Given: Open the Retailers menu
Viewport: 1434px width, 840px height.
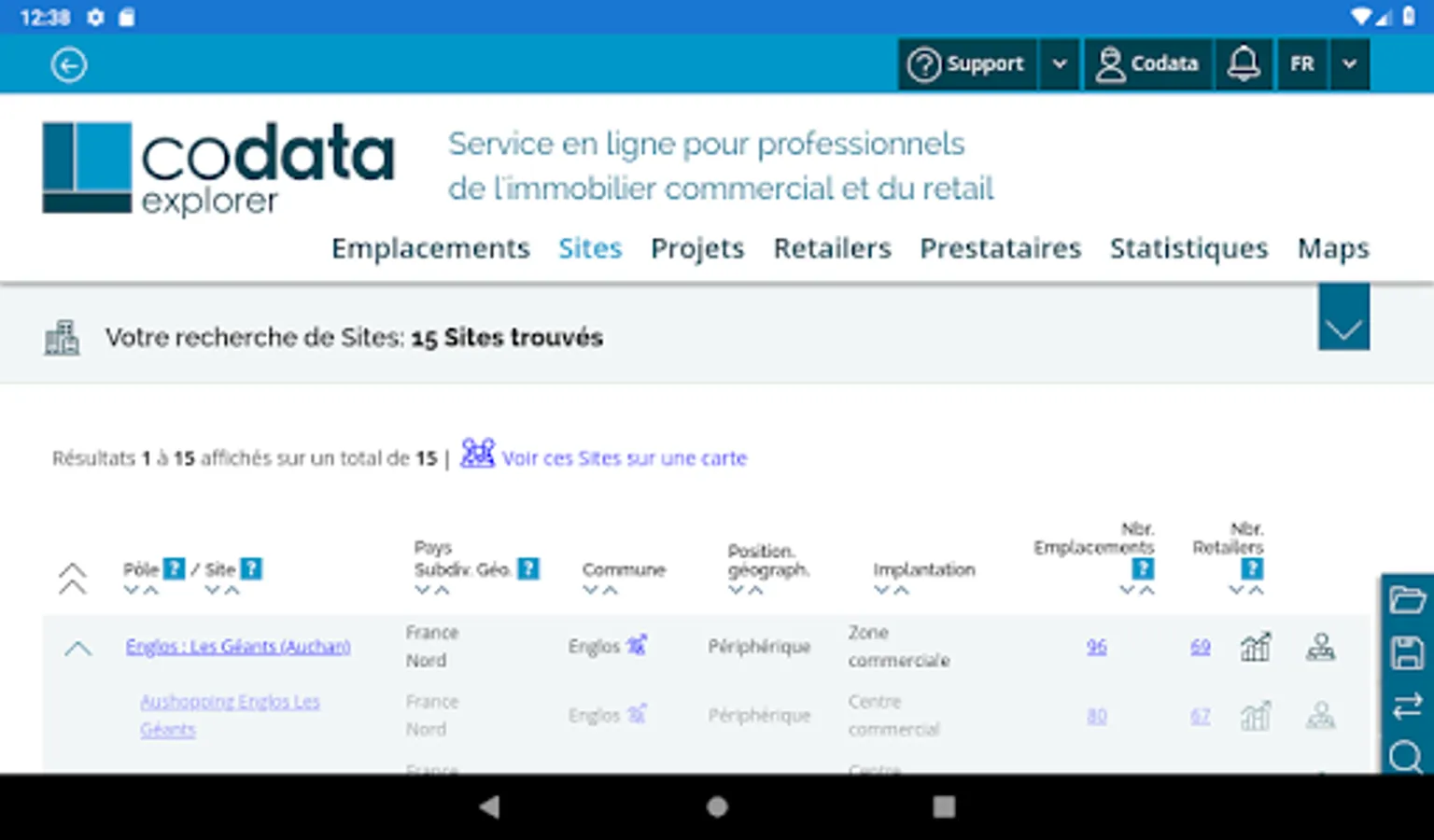Looking at the screenshot, I should click(832, 248).
